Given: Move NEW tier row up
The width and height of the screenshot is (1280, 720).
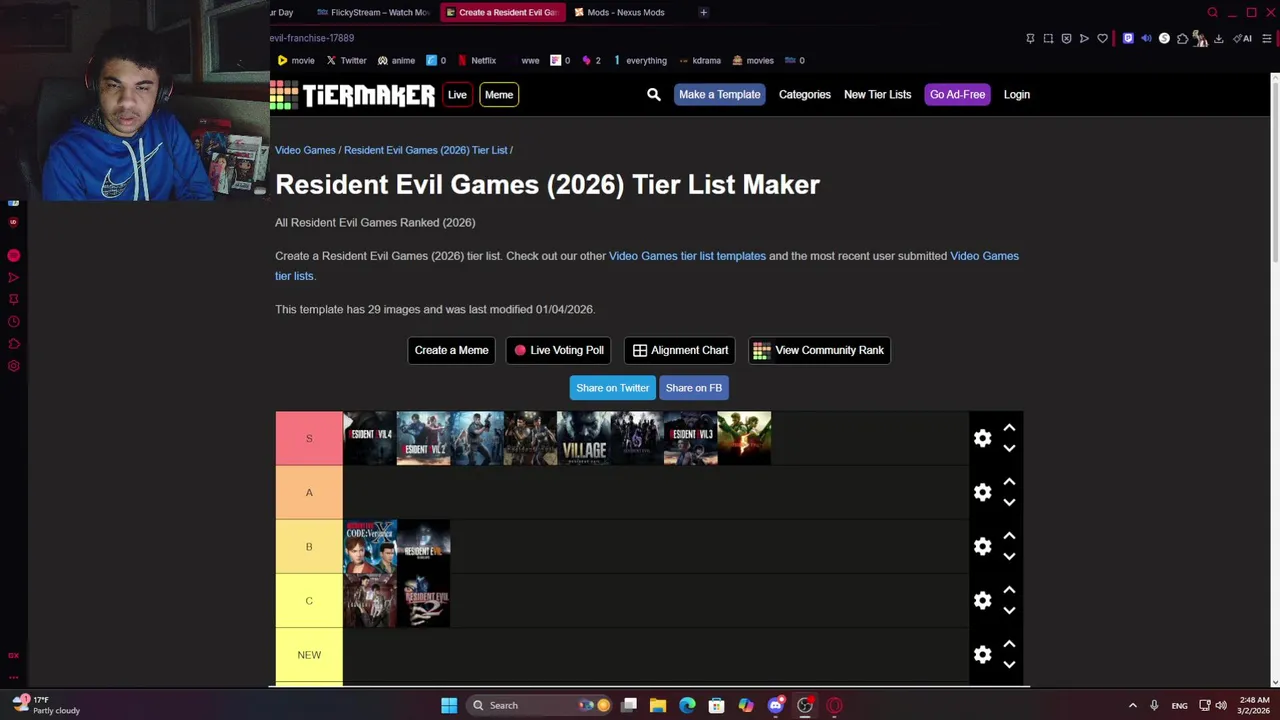Looking at the screenshot, I should click(x=1009, y=644).
